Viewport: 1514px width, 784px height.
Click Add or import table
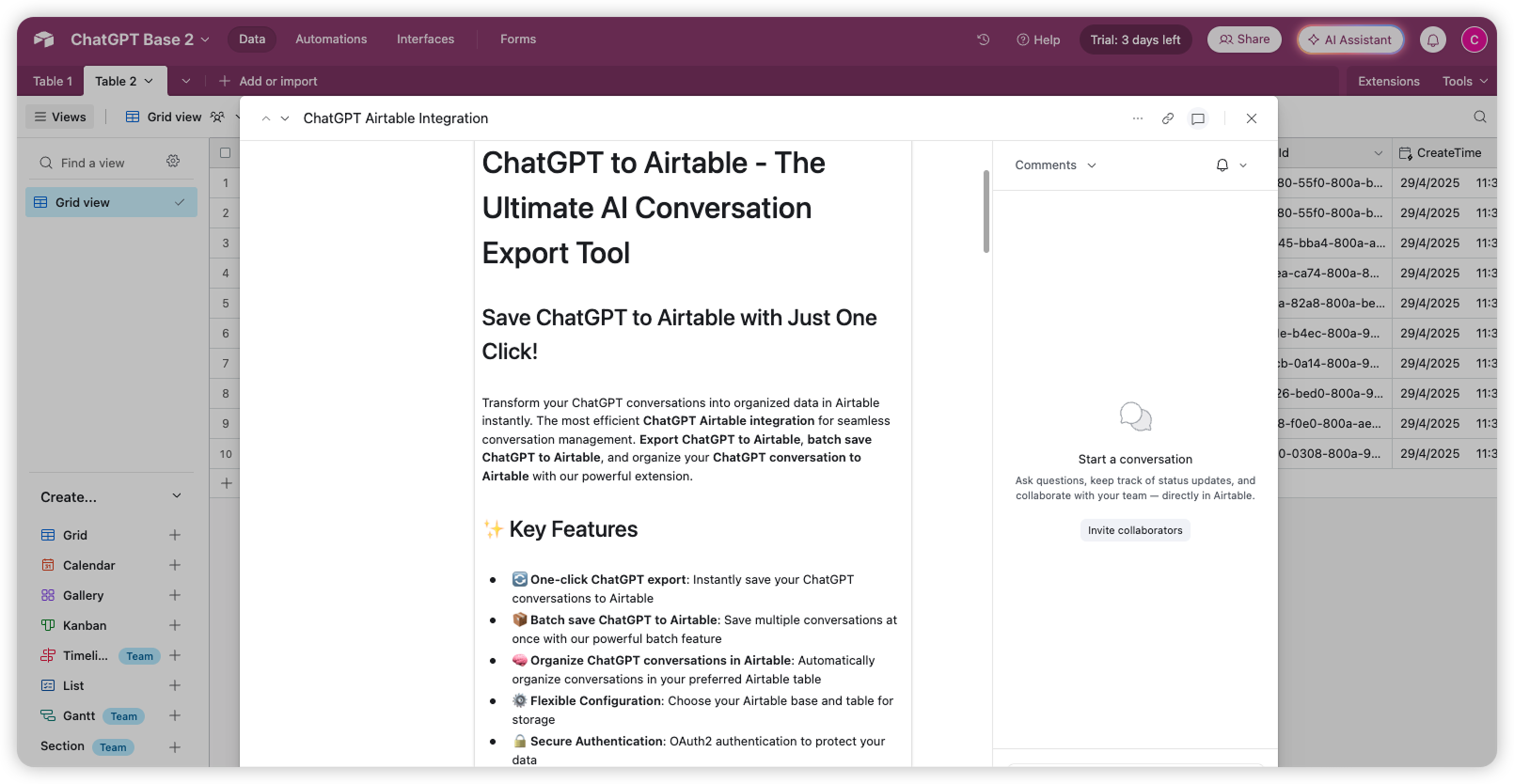pos(268,81)
